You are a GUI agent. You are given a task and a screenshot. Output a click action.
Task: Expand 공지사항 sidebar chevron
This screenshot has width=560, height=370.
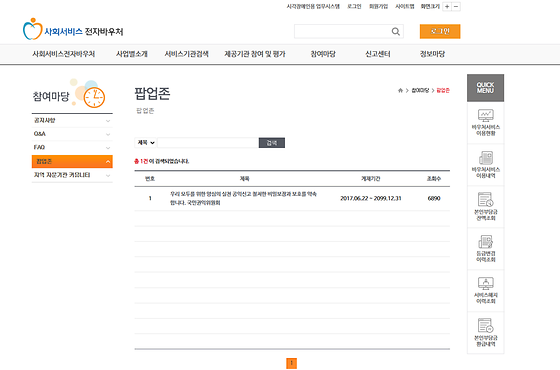(x=108, y=121)
